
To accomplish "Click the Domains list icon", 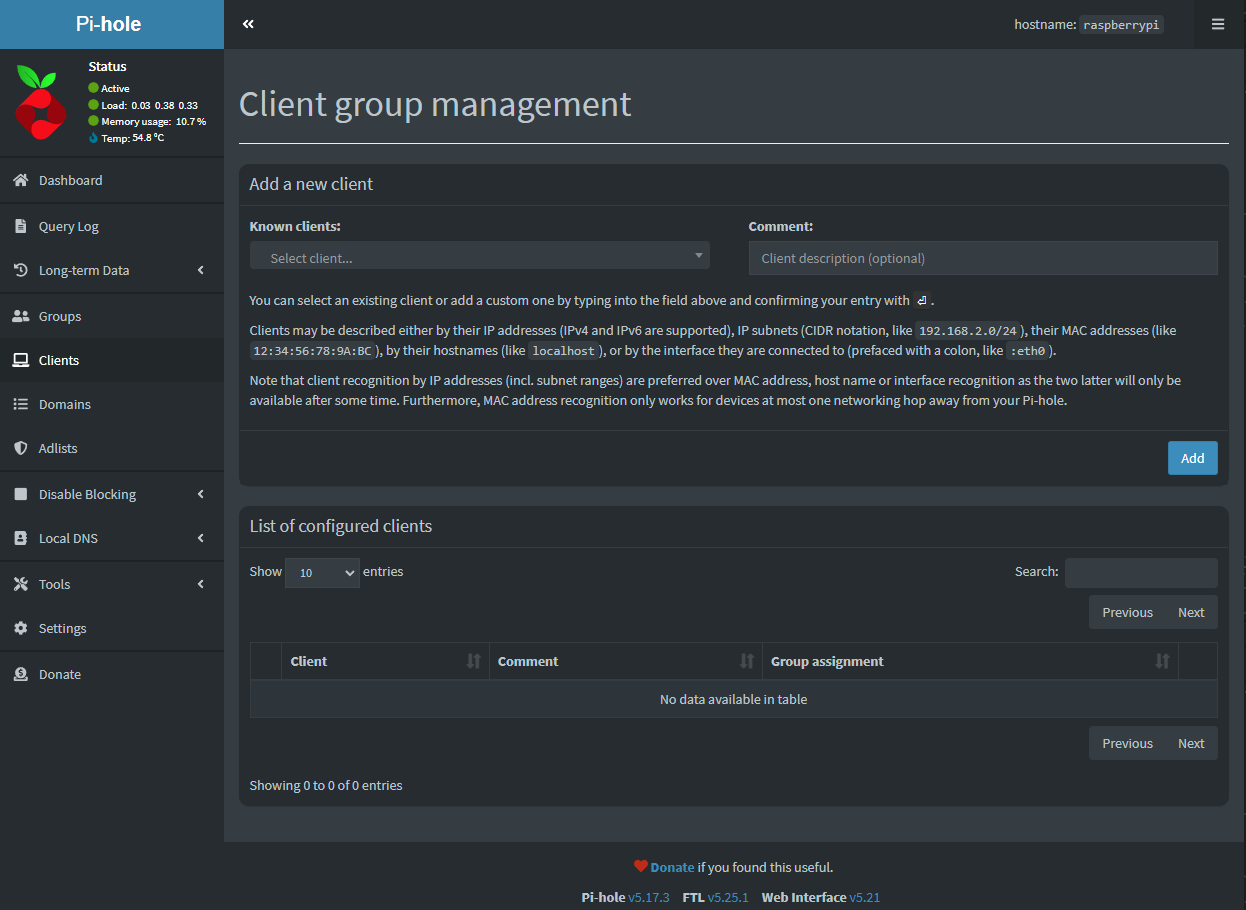I will (x=20, y=404).
